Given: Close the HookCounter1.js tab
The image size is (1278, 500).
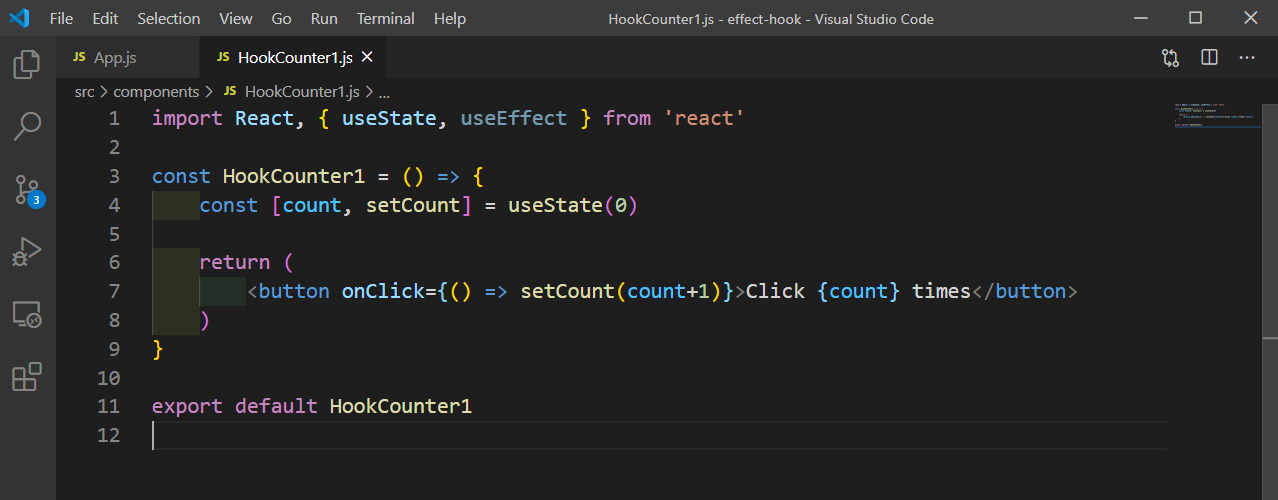Looking at the screenshot, I should point(367,58).
